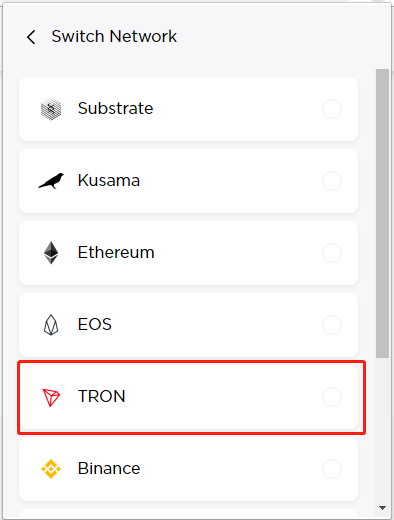
Task: Click the Binance network name
Action: coord(109,468)
